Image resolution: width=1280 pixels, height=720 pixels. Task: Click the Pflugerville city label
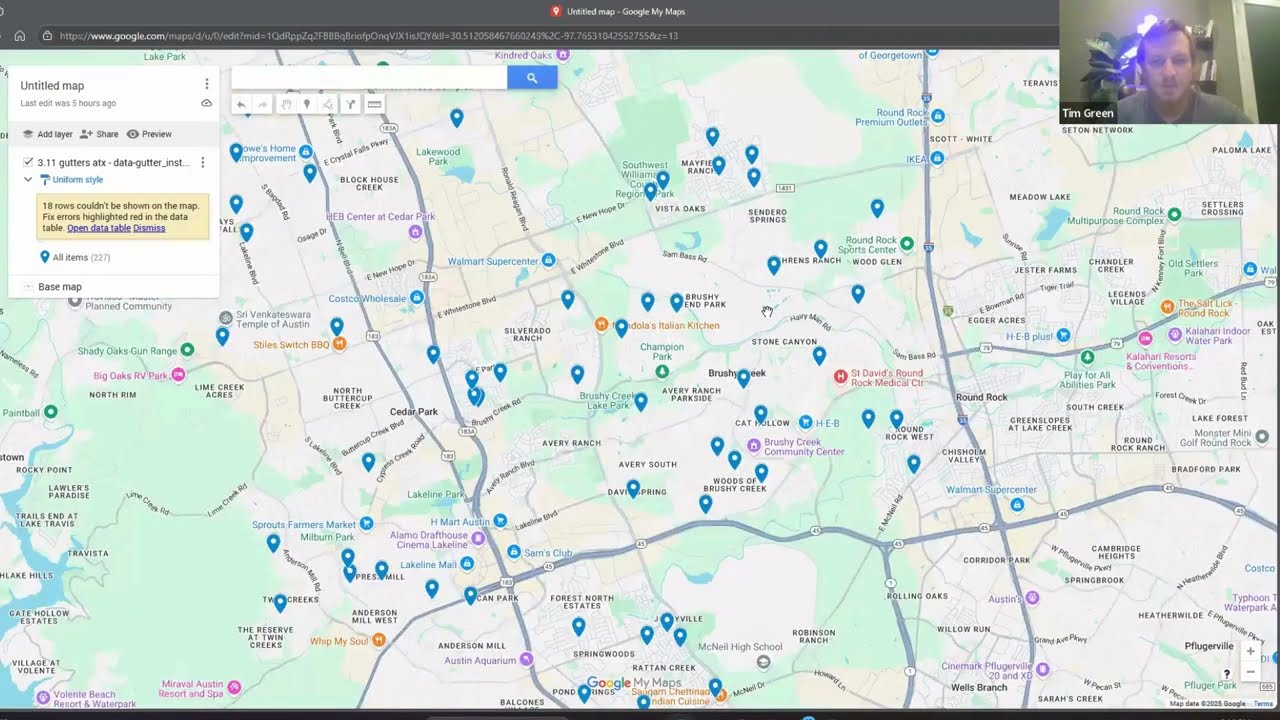[1209, 647]
